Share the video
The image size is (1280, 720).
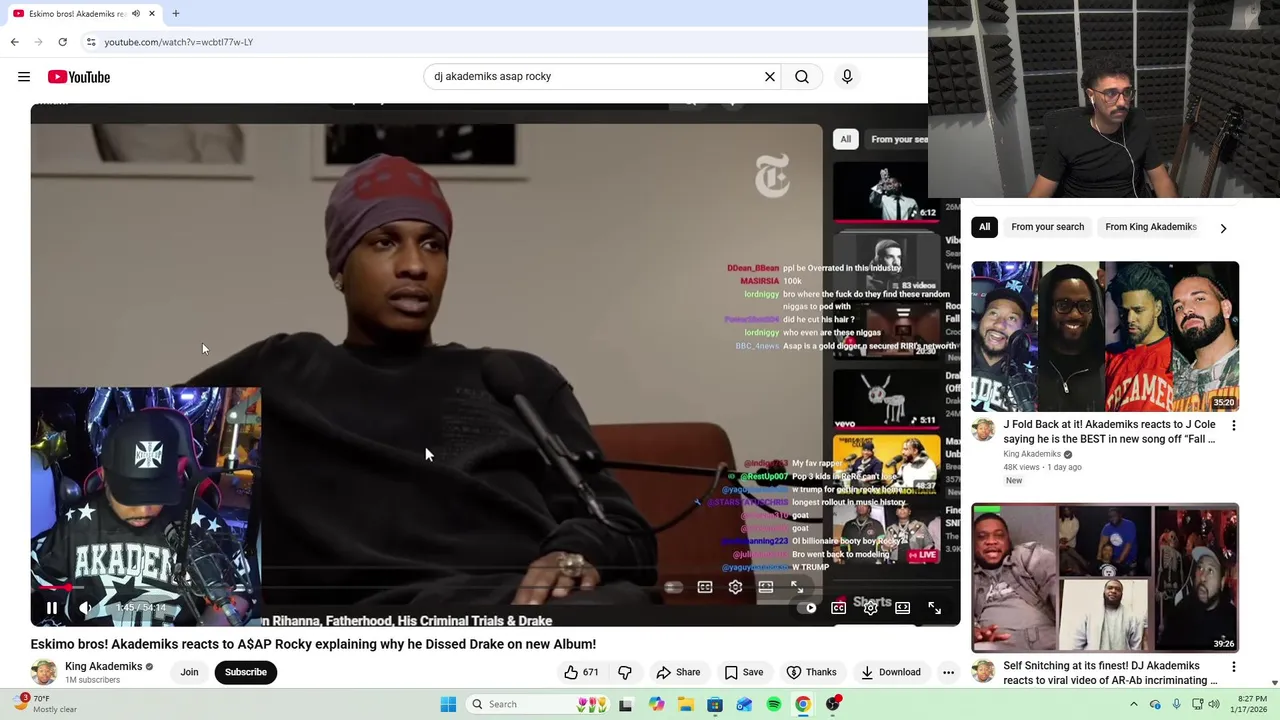pyautogui.click(x=678, y=672)
